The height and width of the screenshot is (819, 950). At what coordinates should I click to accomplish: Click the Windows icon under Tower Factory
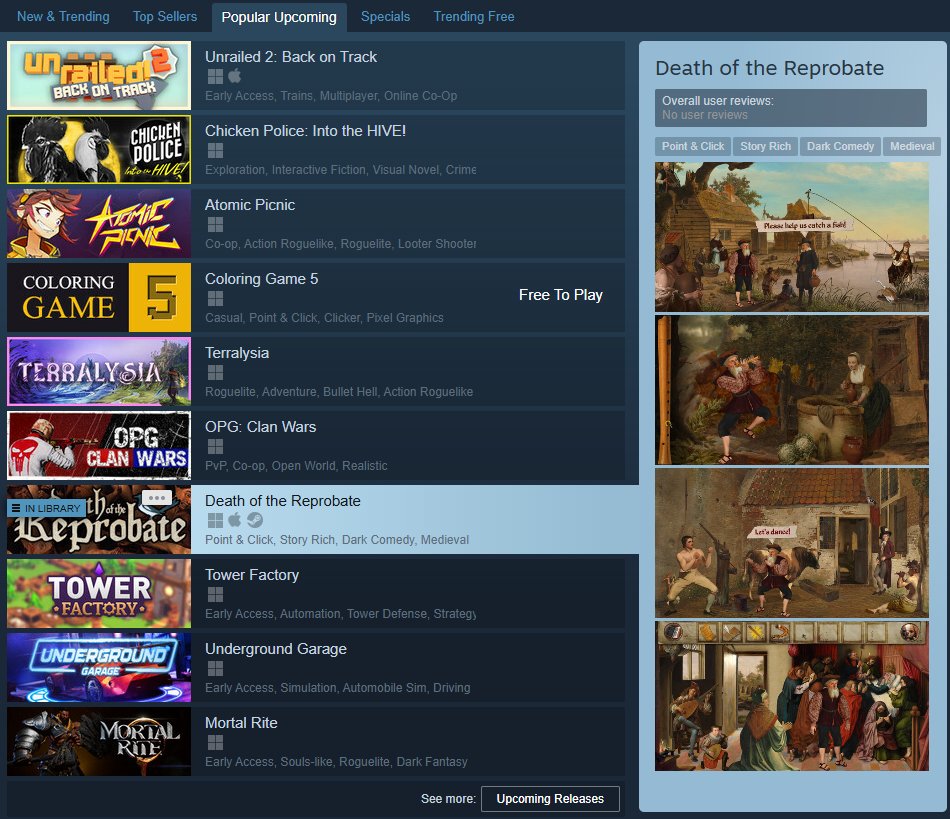click(x=215, y=594)
